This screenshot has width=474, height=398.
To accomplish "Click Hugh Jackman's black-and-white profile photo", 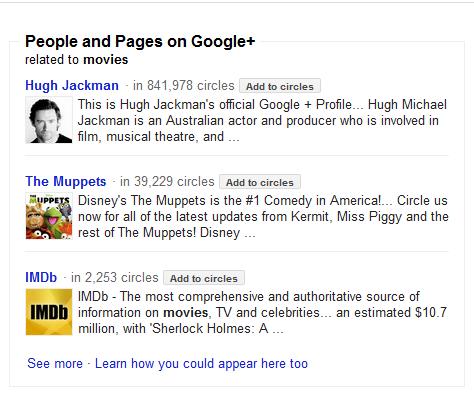I will [x=49, y=120].
